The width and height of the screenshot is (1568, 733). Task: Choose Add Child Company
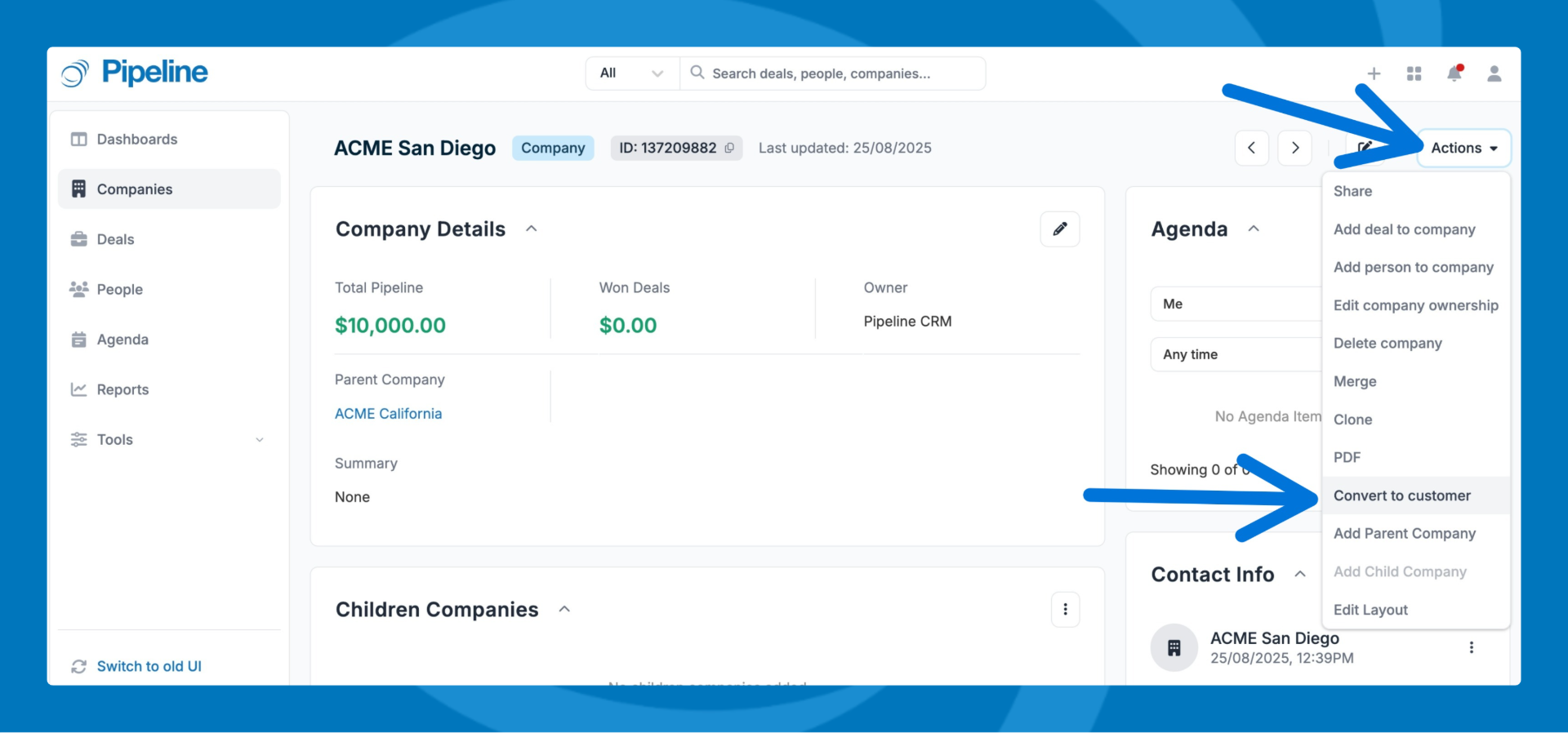(x=1416, y=571)
